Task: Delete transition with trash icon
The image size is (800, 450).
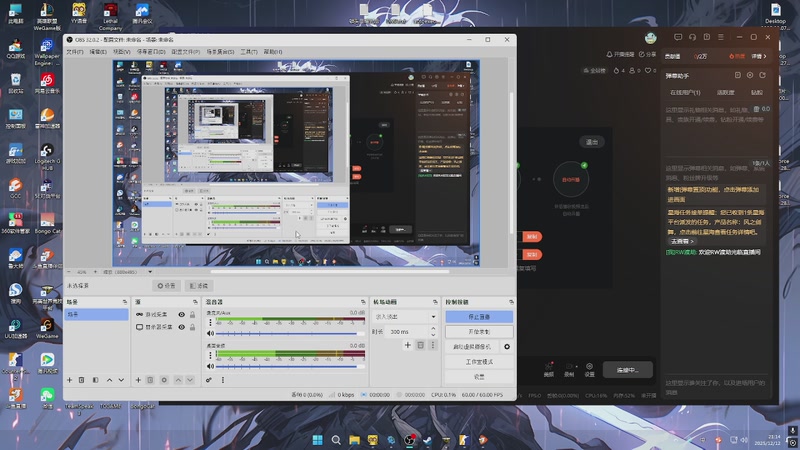Action: click(x=420, y=345)
